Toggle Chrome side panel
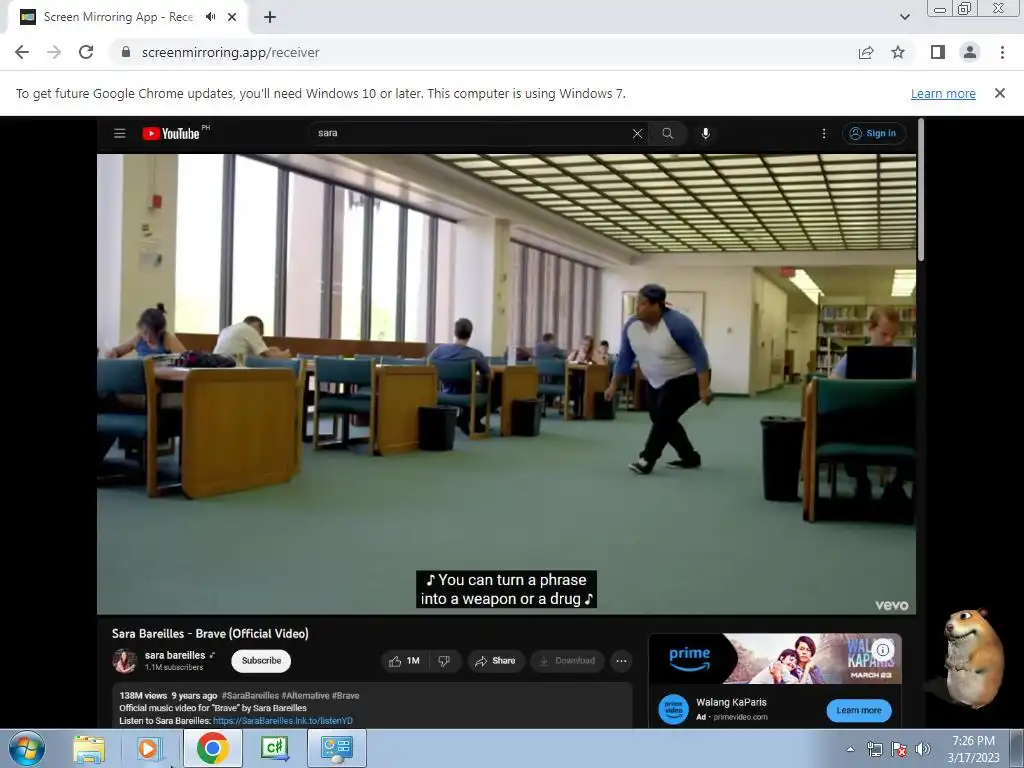This screenshot has width=1024, height=768. tap(938, 52)
